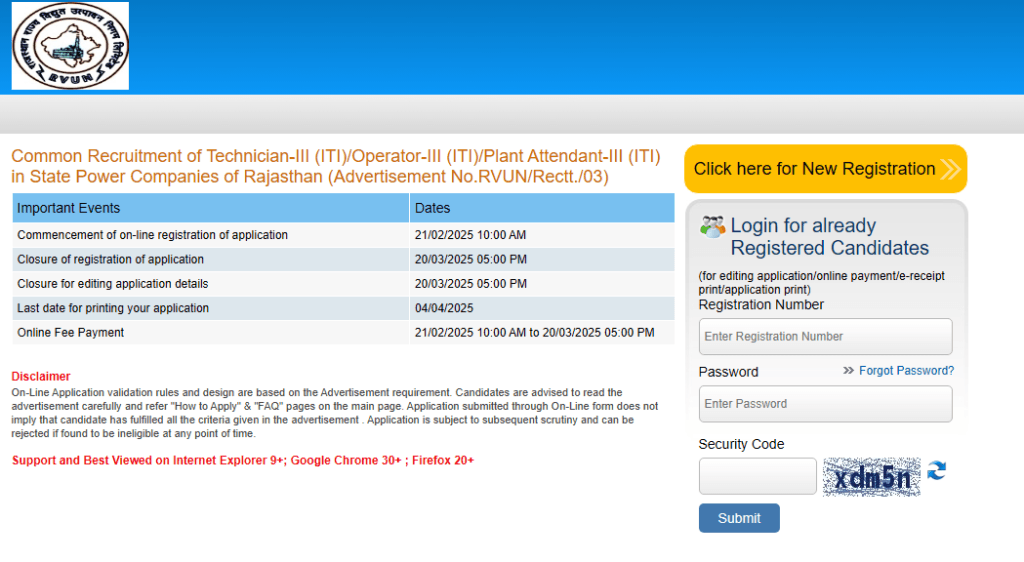
Task: Click the fee payment date range cell
Action: click(542, 332)
